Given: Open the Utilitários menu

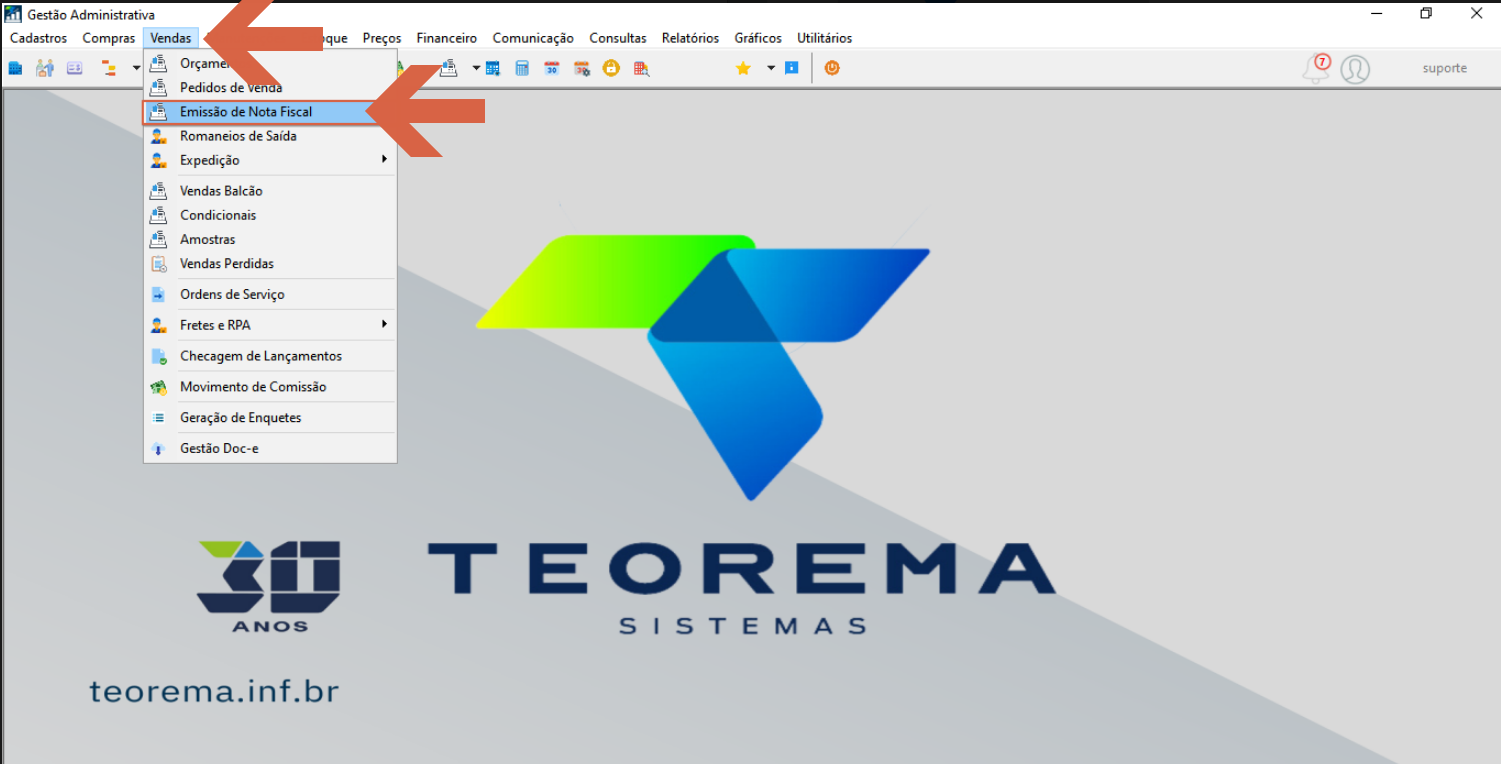Looking at the screenshot, I should 825,38.
